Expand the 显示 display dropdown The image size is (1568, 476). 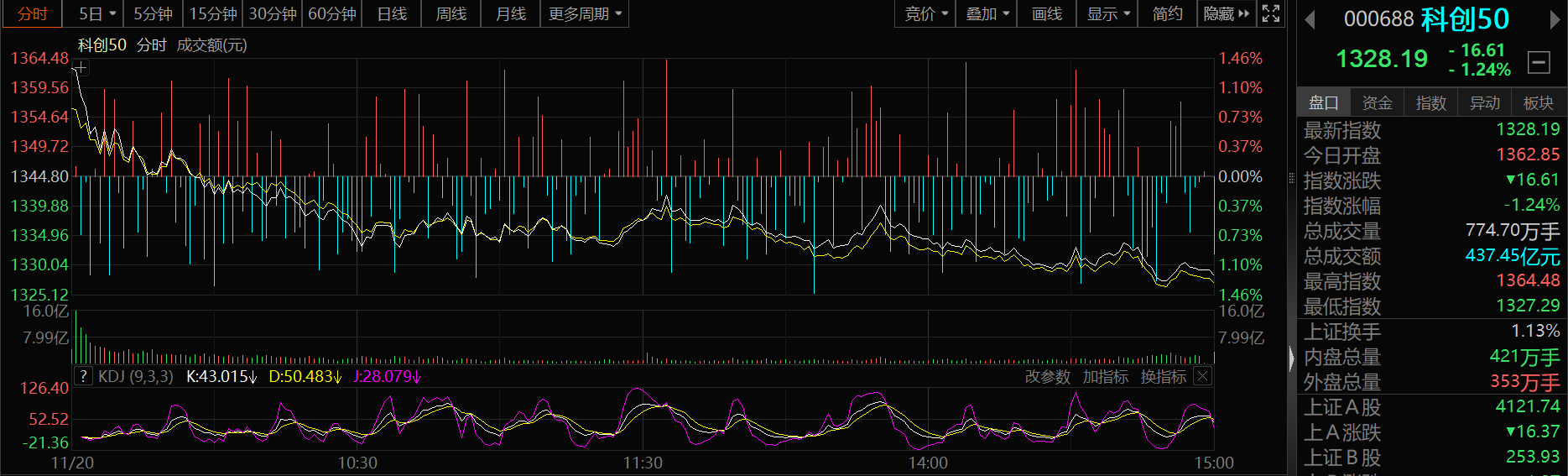coord(1107,14)
